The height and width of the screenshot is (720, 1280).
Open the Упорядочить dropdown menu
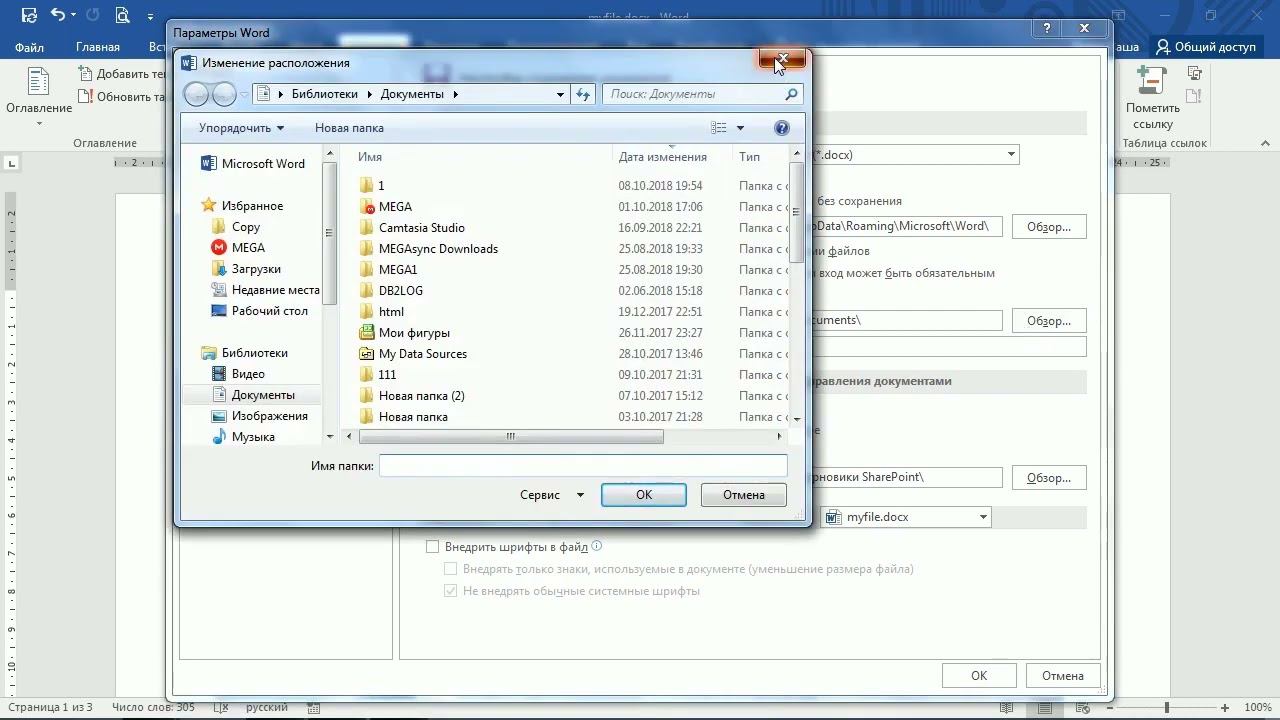point(241,128)
